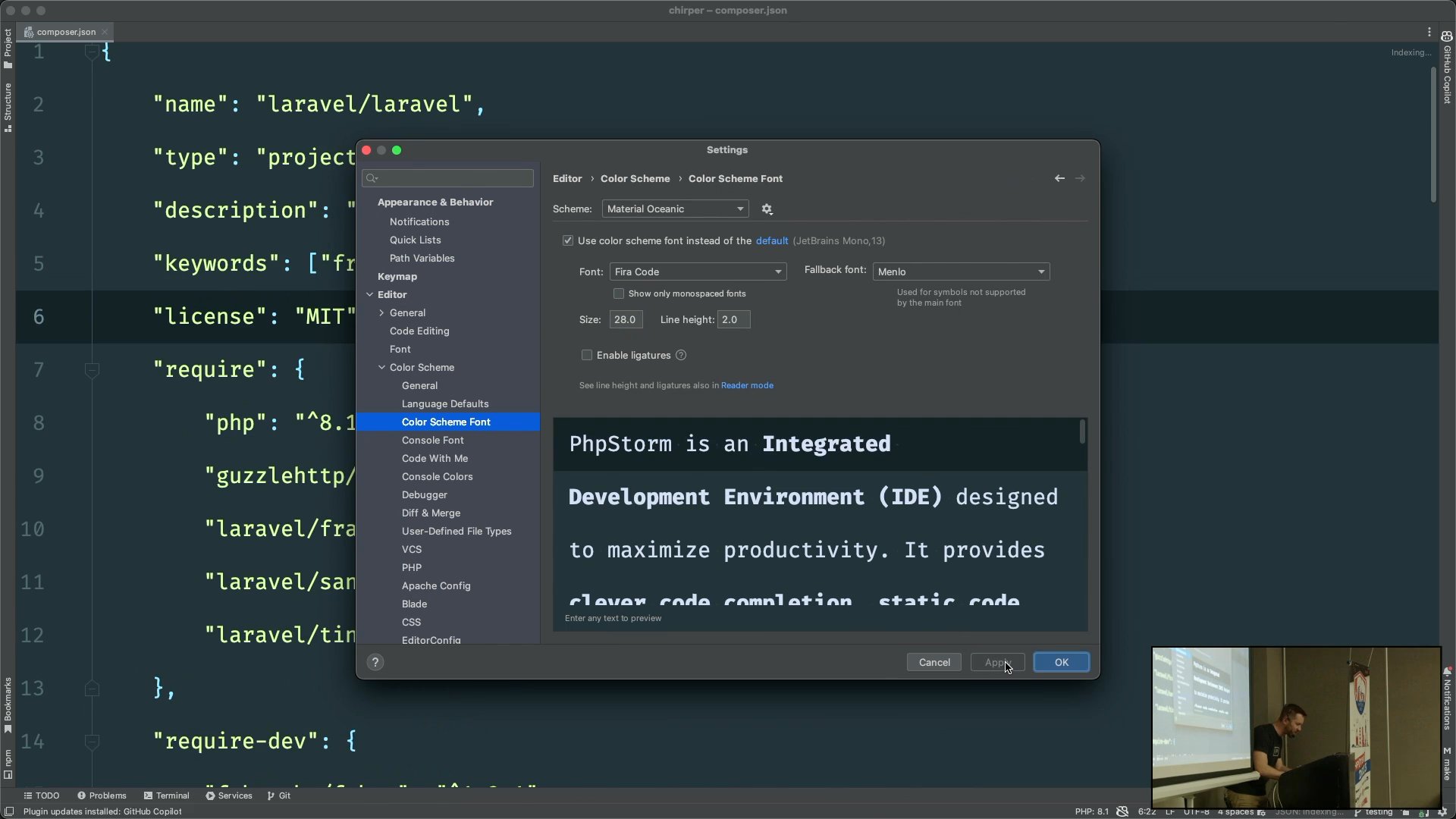Open the Notifications side panel
The width and height of the screenshot is (1456, 819).
point(1447,698)
